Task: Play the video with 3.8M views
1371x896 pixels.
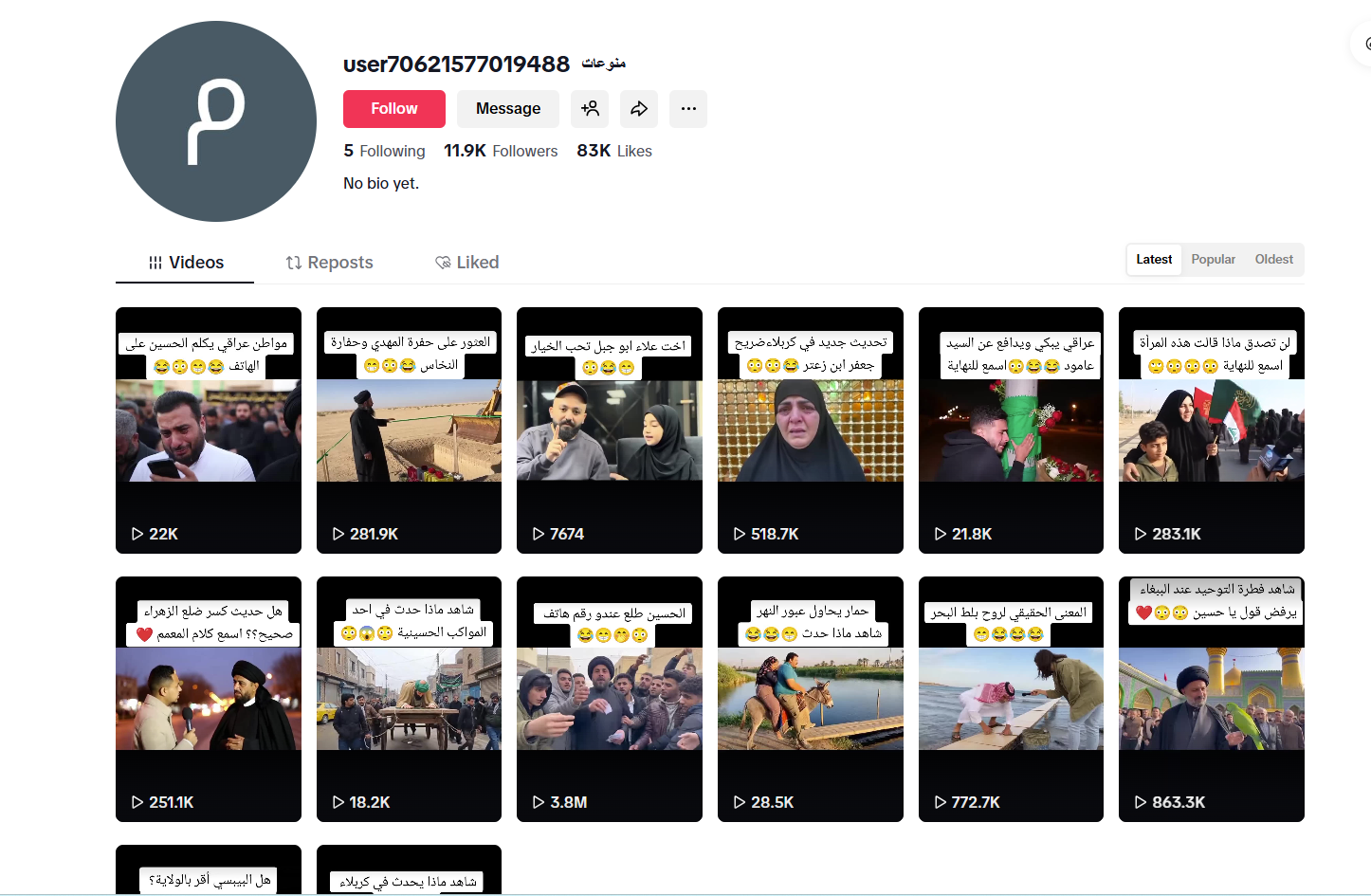Action: tap(610, 699)
